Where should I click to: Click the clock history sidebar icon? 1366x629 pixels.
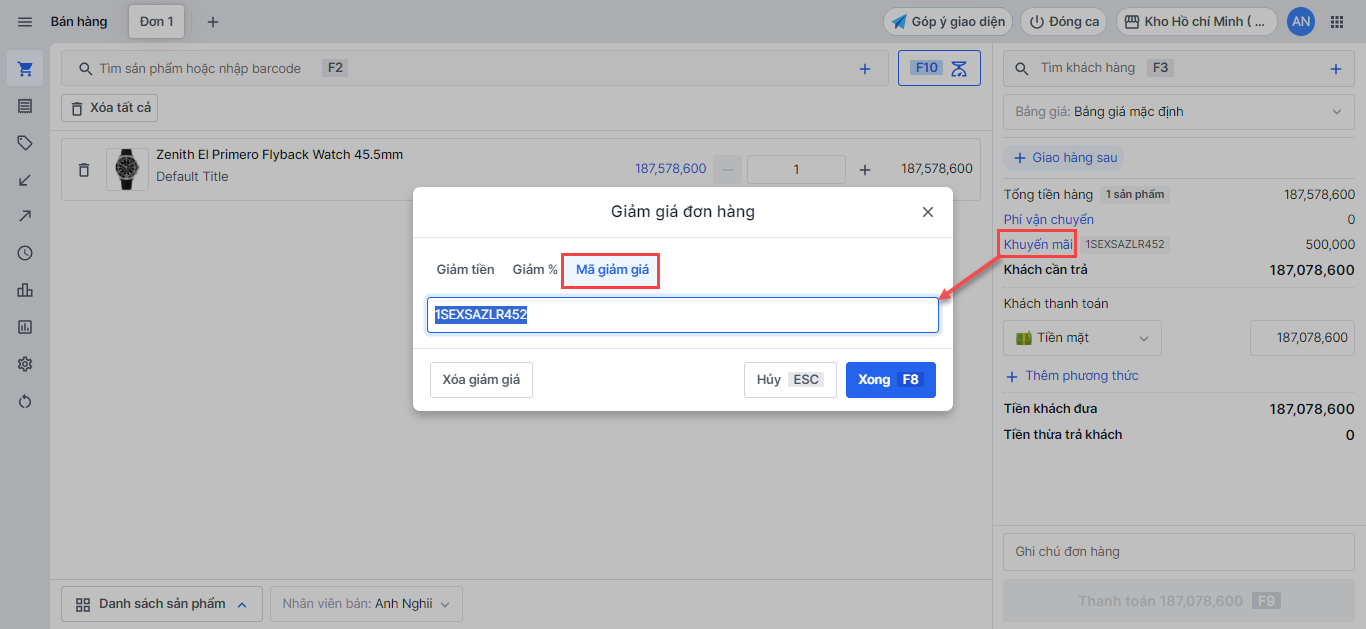tap(25, 254)
